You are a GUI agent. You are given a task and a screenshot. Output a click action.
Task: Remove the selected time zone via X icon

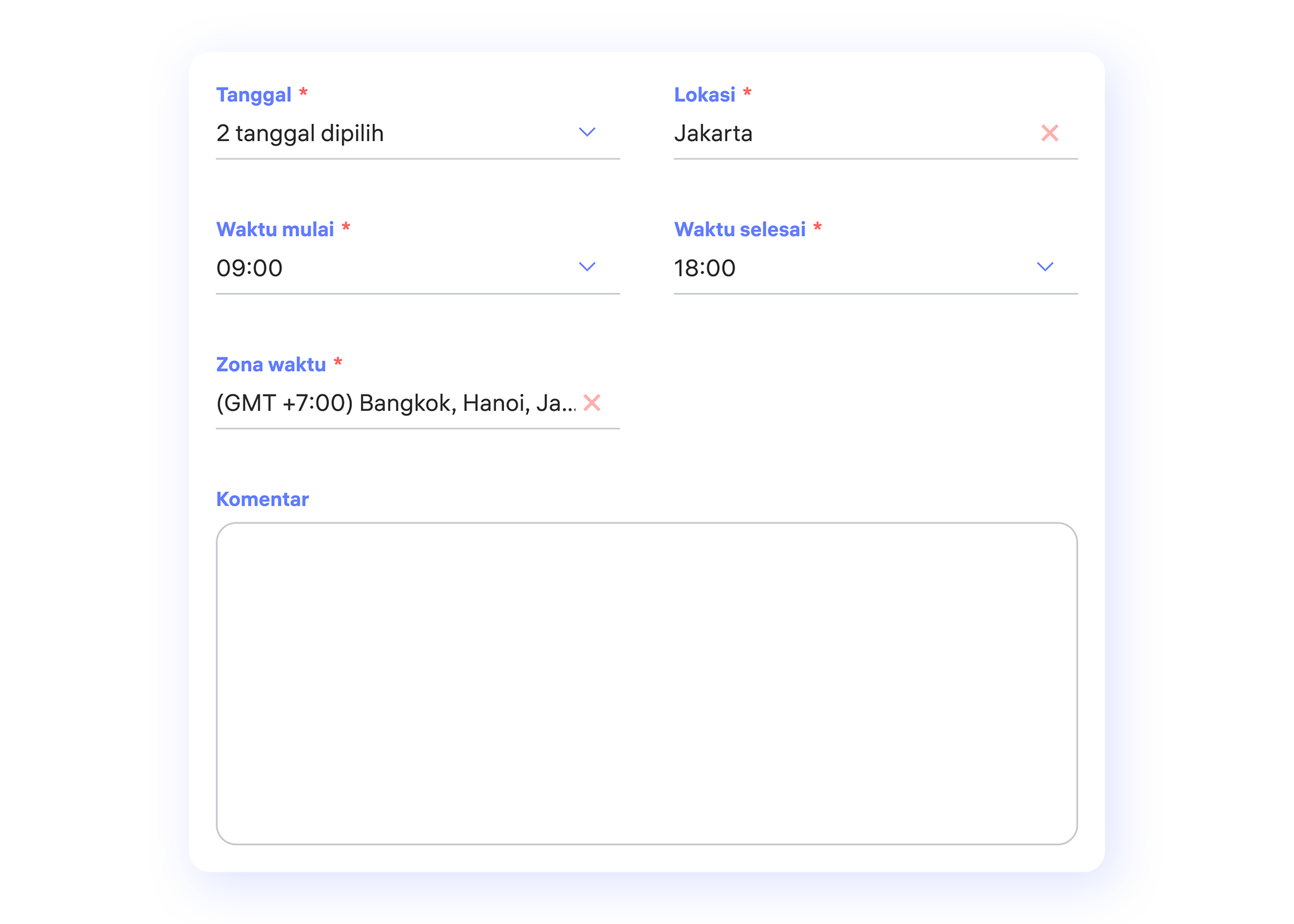pos(592,404)
